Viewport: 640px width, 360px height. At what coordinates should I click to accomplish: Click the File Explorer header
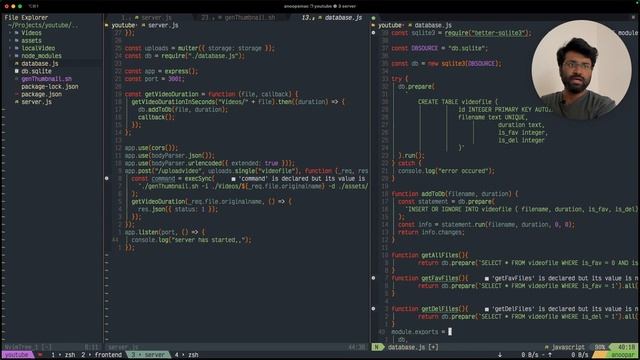coord(26,18)
